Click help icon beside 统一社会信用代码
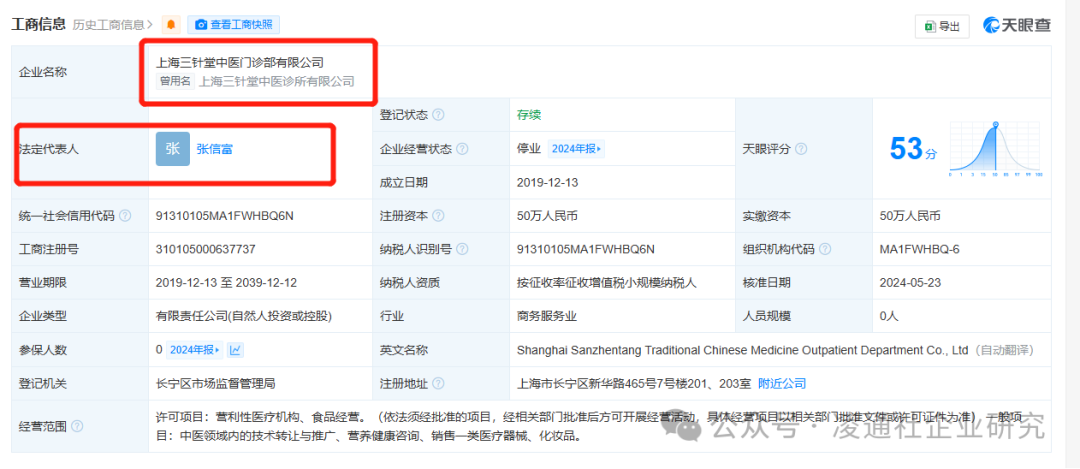The height and width of the screenshot is (469, 1080). [x=125, y=216]
